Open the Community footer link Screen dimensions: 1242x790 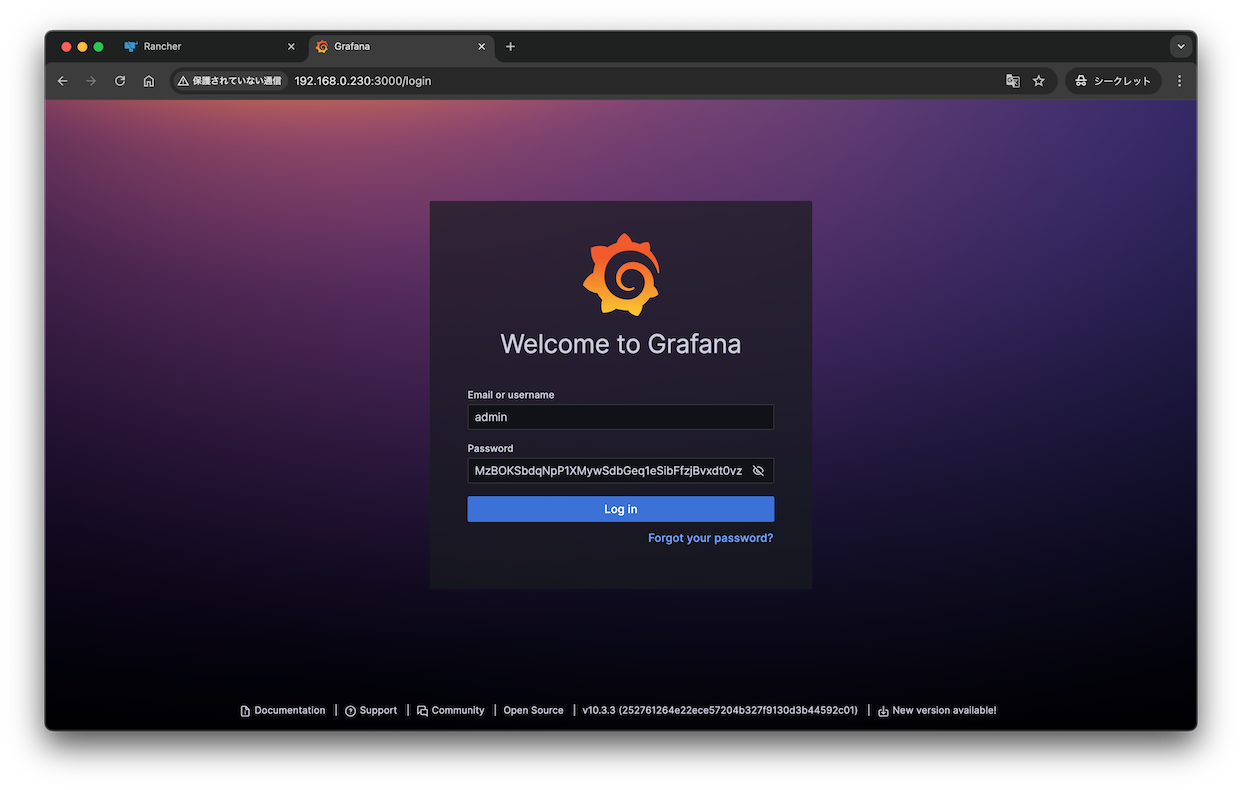point(451,711)
